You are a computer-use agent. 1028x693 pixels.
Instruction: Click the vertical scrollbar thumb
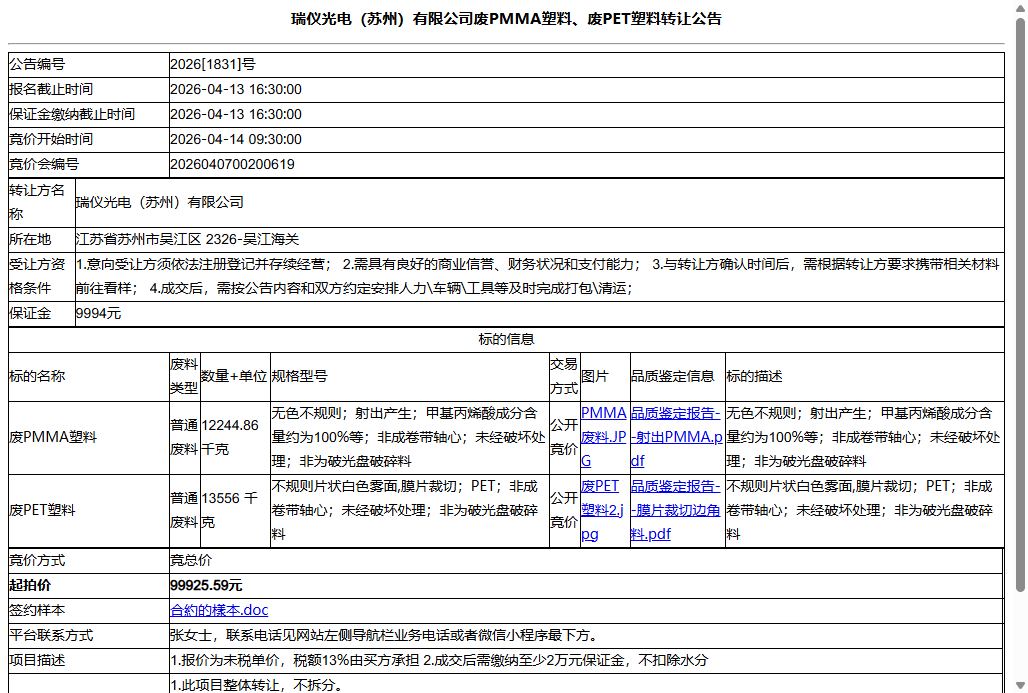click(1020, 305)
